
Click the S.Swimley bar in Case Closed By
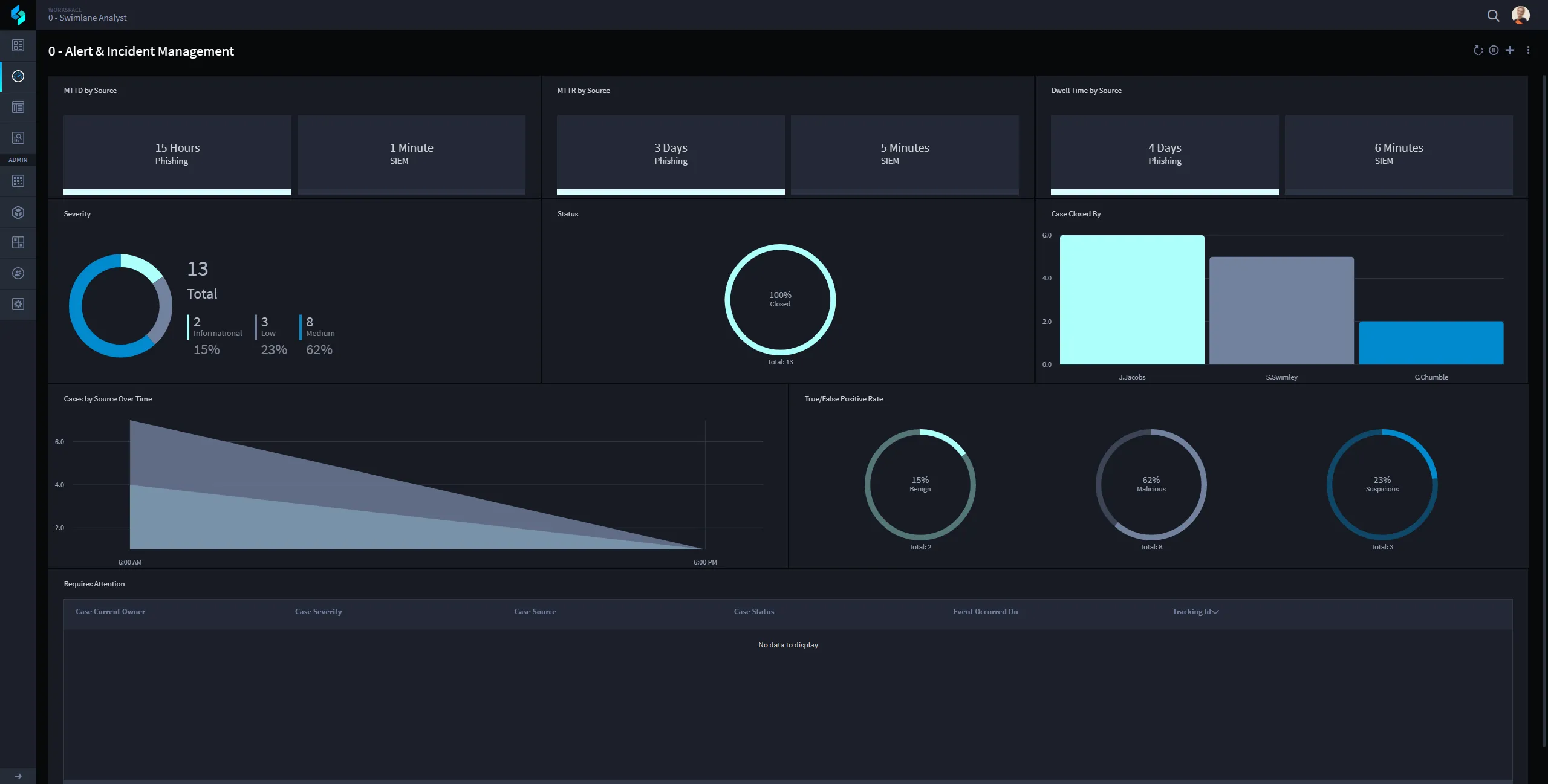(x=1281, y=311)
